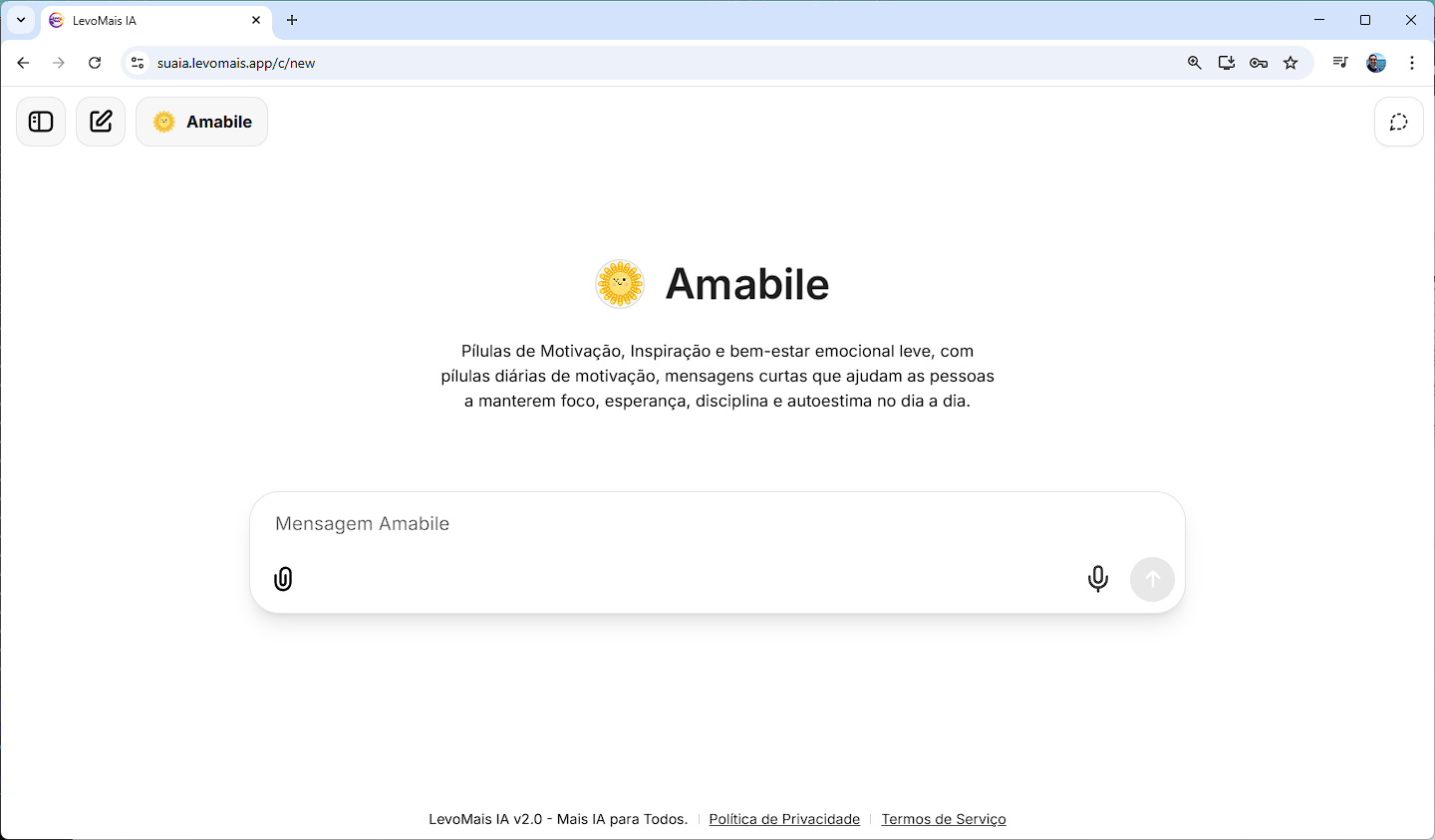The height and width of the screenshot is (840, 1435).
Task: Open Política de Privacidade link
Action: tap(784, 819)
